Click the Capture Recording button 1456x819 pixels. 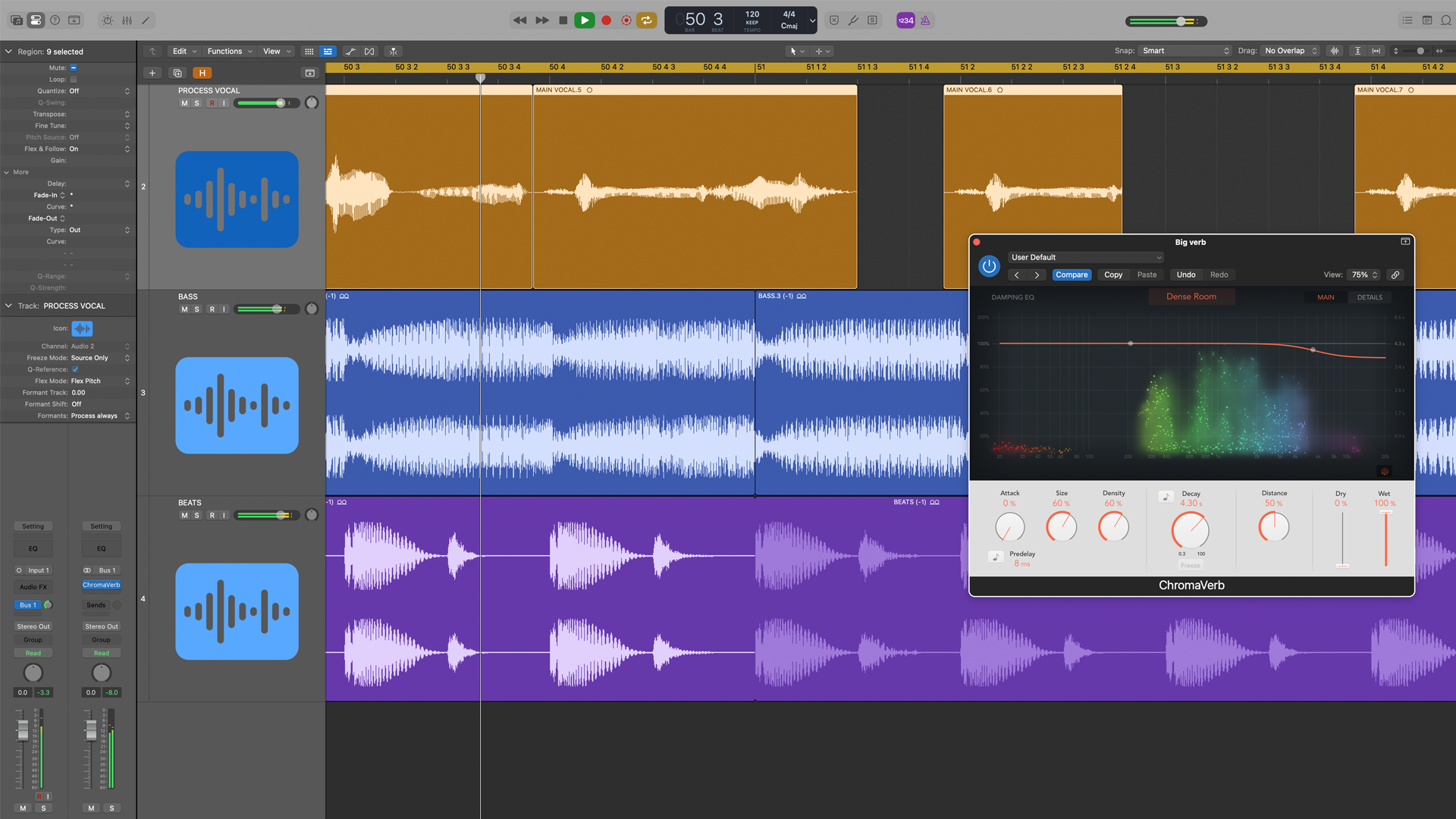(x=626, y=20)
